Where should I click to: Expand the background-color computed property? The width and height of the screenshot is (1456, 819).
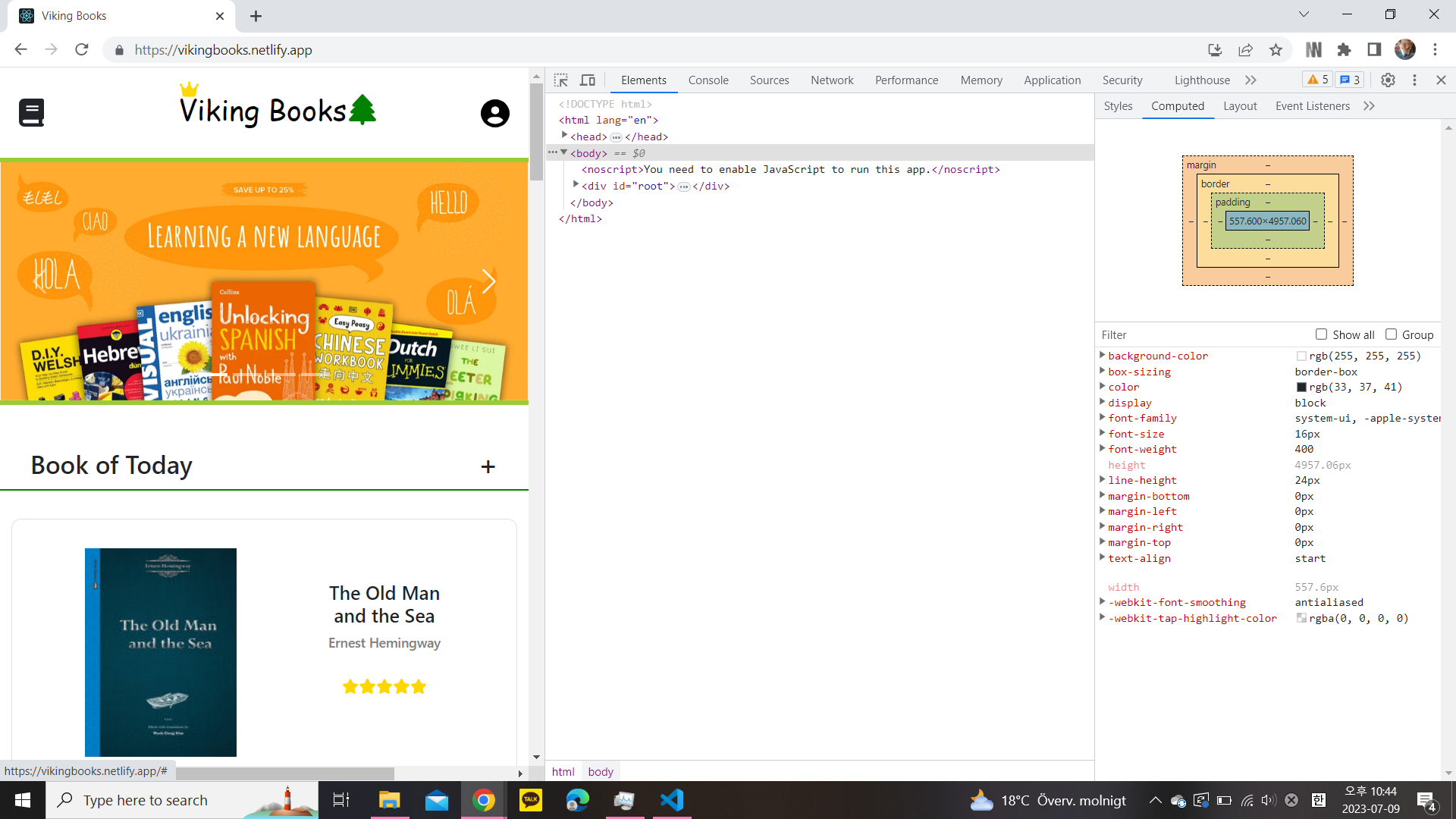coord(1103,355)
